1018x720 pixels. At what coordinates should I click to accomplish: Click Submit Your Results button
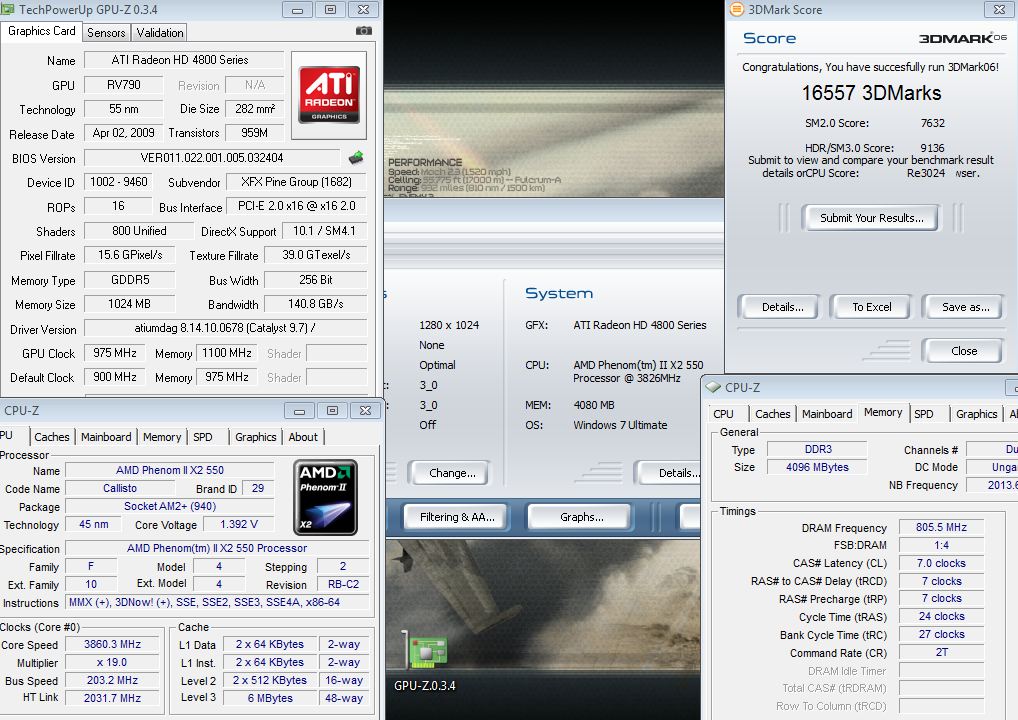(871, 218)
